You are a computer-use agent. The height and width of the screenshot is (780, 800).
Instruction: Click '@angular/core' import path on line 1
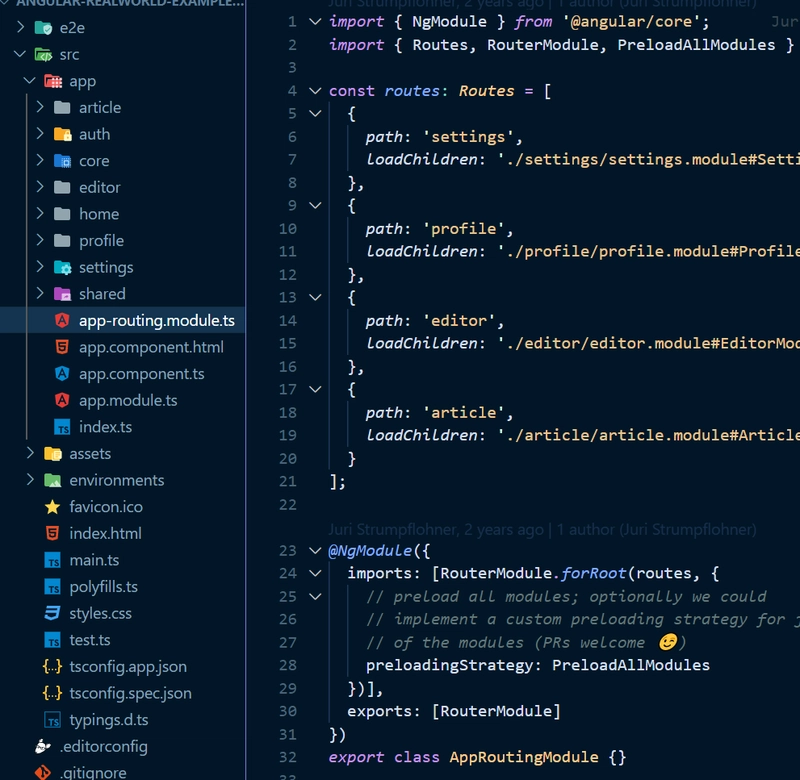630,21
